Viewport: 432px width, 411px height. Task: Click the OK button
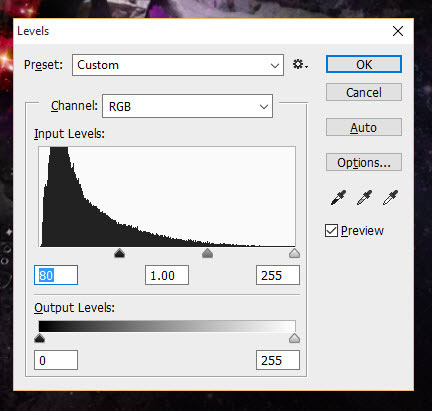tap(364, 64)
